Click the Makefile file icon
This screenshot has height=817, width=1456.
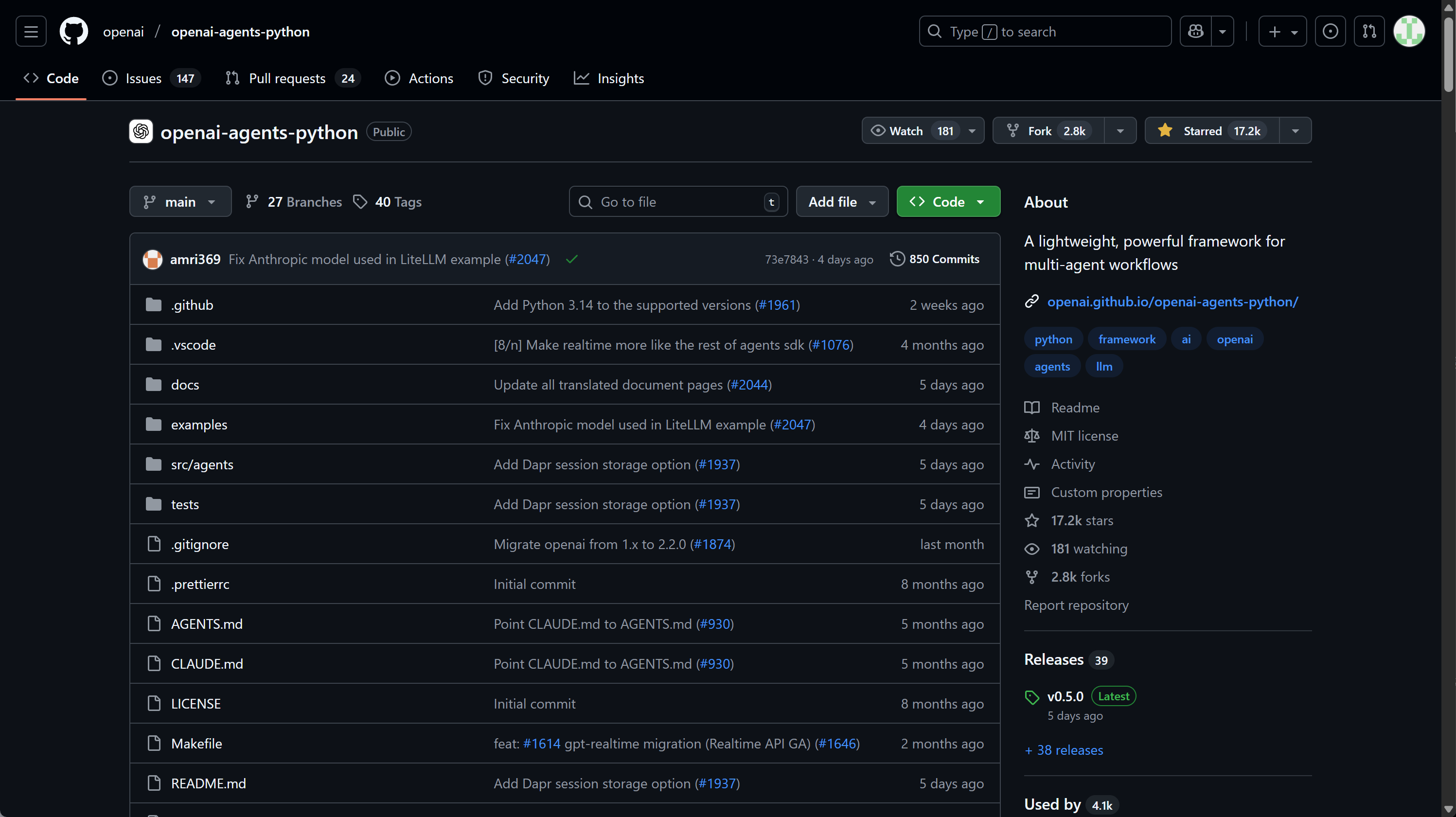(x=154, y=744)
